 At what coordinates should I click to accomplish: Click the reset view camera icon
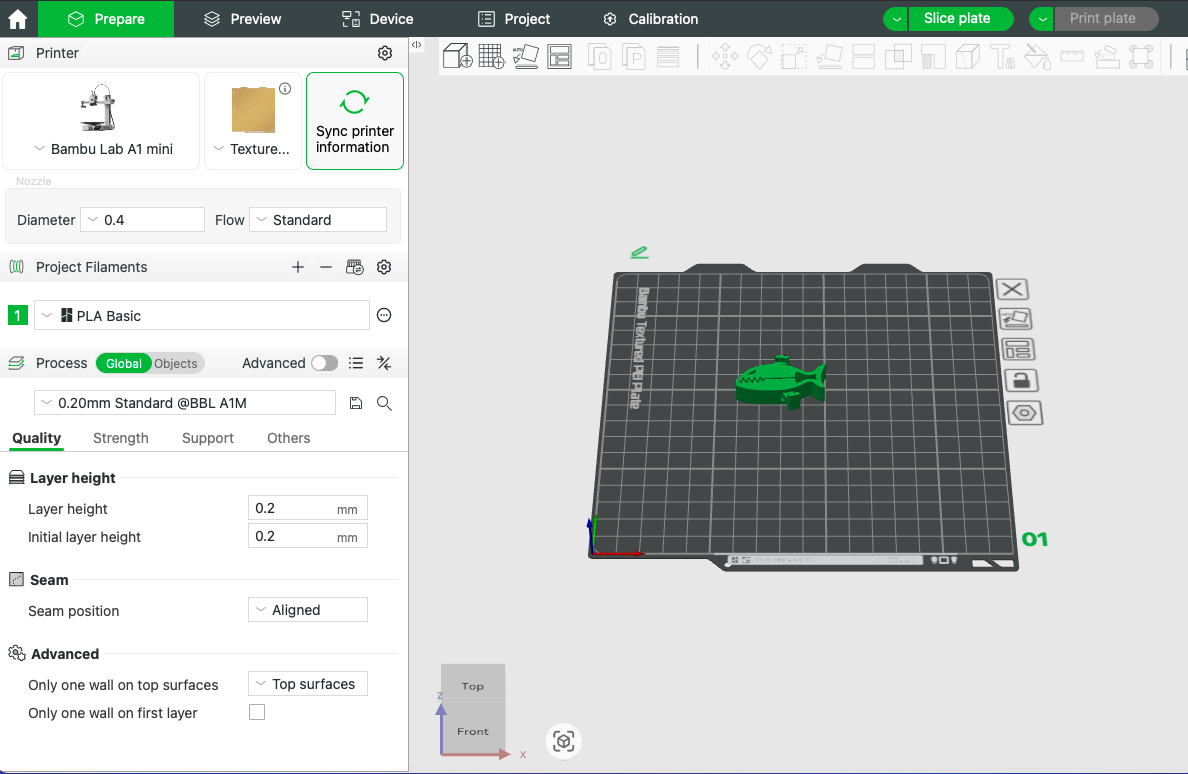pyautogui.click(x=563, y=741)
